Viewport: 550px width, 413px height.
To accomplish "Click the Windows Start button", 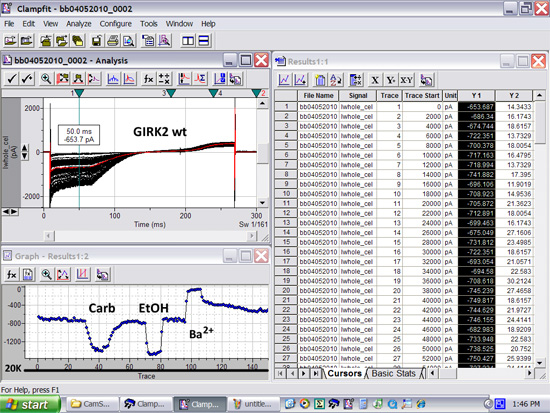I will [30, 404].
